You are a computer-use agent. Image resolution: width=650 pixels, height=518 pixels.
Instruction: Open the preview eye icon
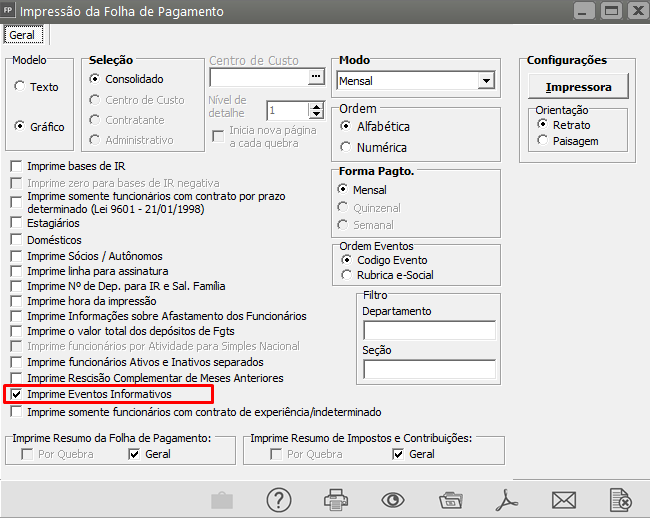(392, 499)
